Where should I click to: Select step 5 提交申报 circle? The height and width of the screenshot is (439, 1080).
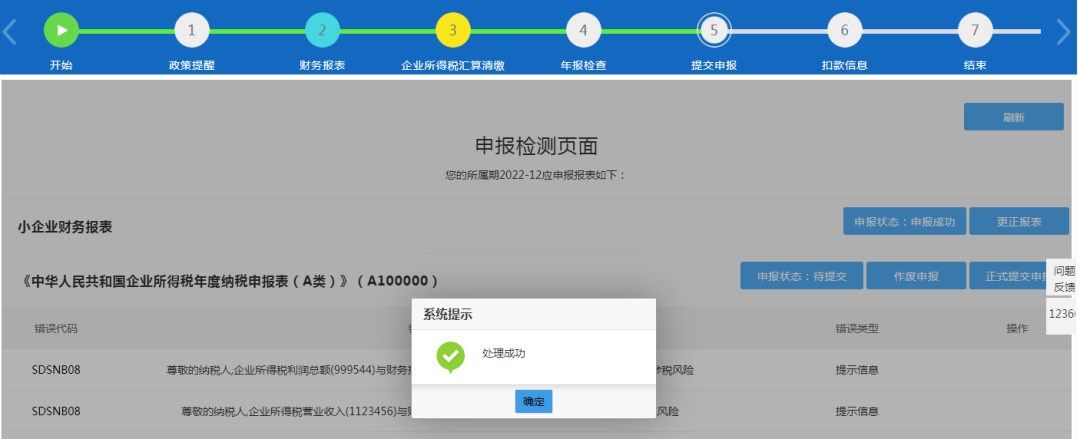(714, 30)
